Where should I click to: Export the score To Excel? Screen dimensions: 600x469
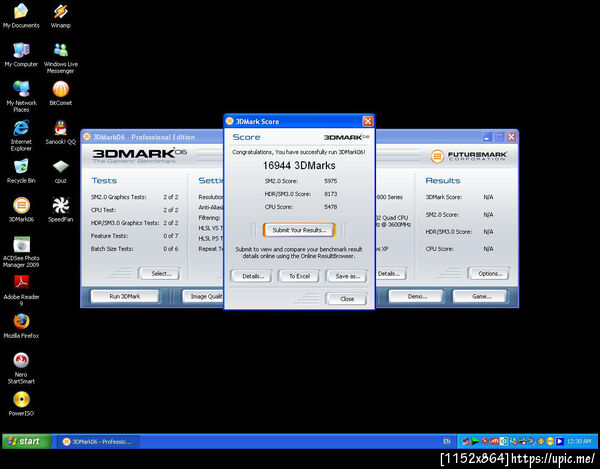tap(299, 276)
